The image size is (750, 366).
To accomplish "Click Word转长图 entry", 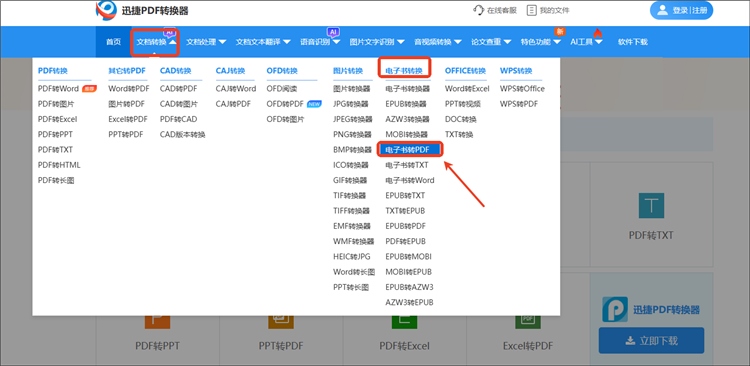I will coord(354,272).
